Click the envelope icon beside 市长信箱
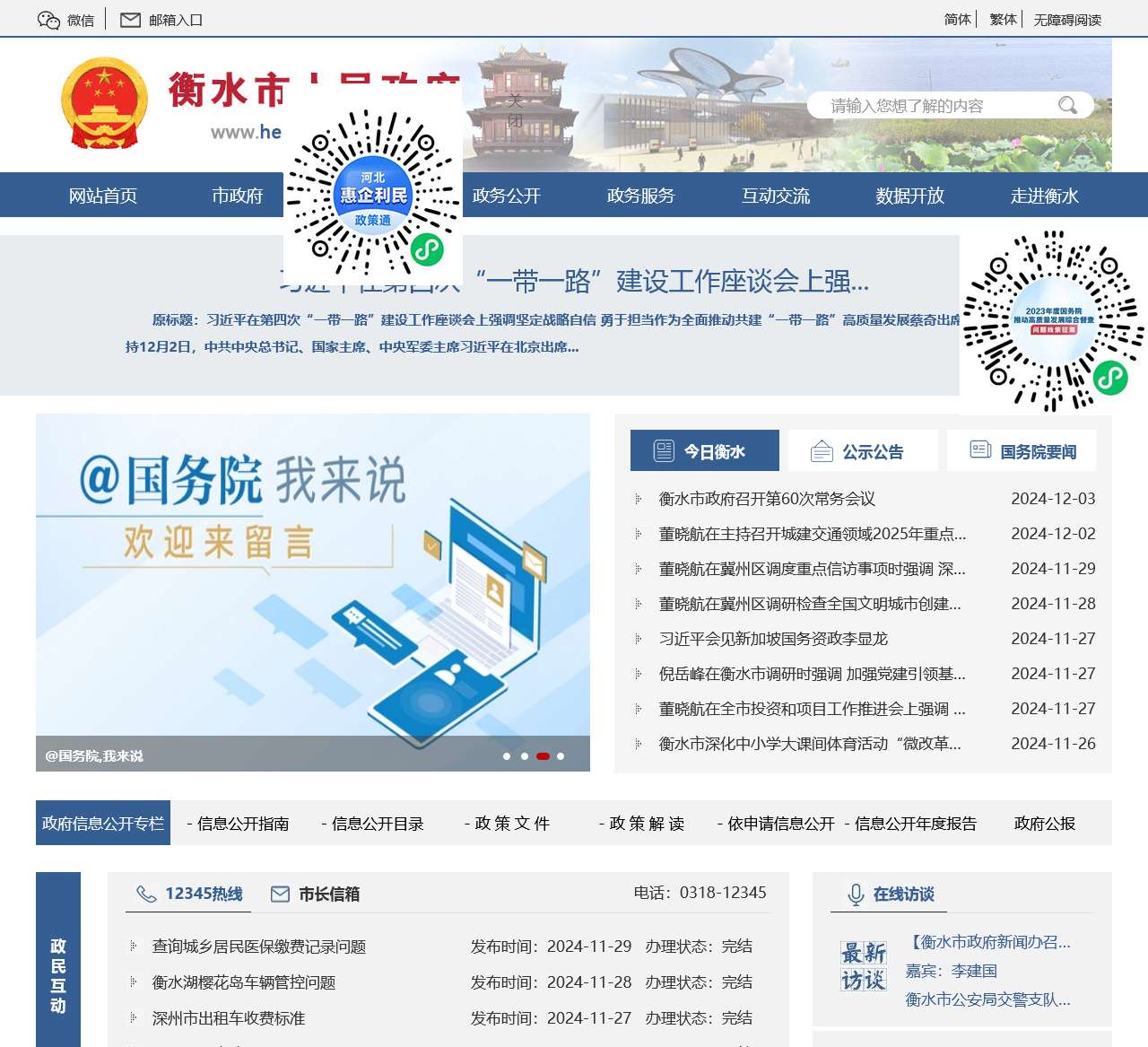Image resolution: width=1148 pixels, height=1047 pixels. pos(280,894)
